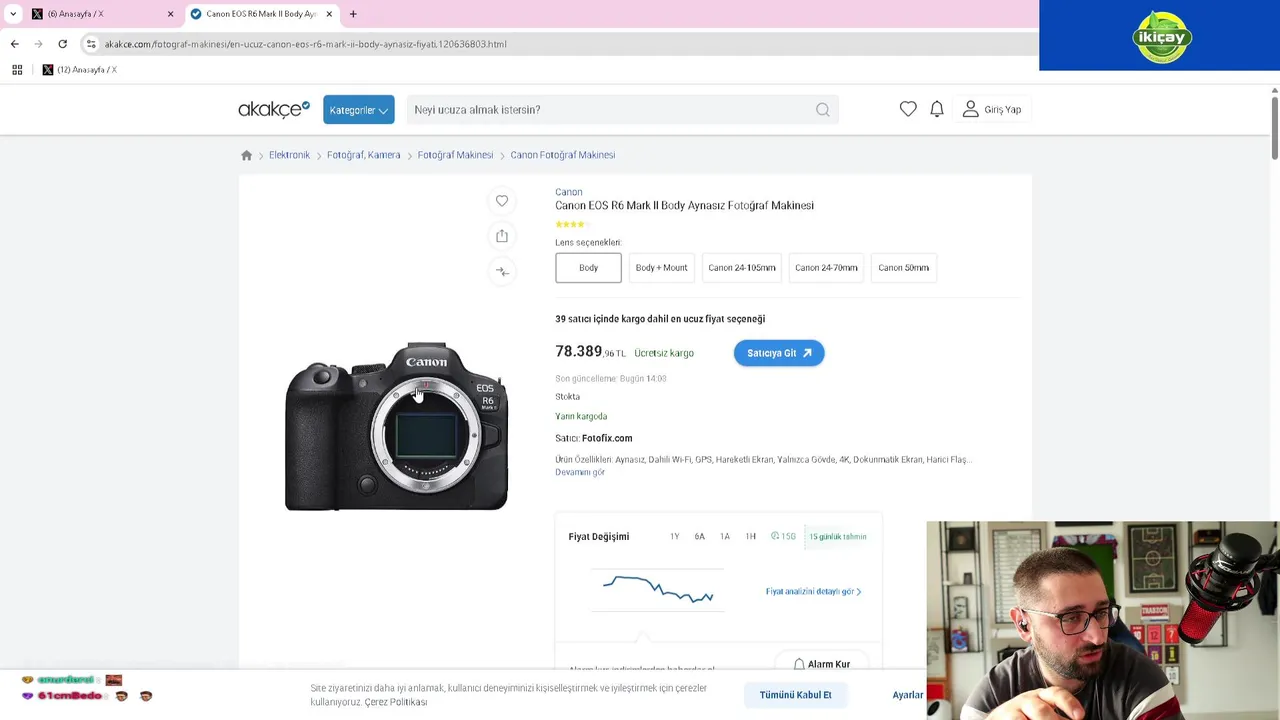The image size is (1280, 720).
Task: Open the Çerez Politikası link
Action: point(396,702)
